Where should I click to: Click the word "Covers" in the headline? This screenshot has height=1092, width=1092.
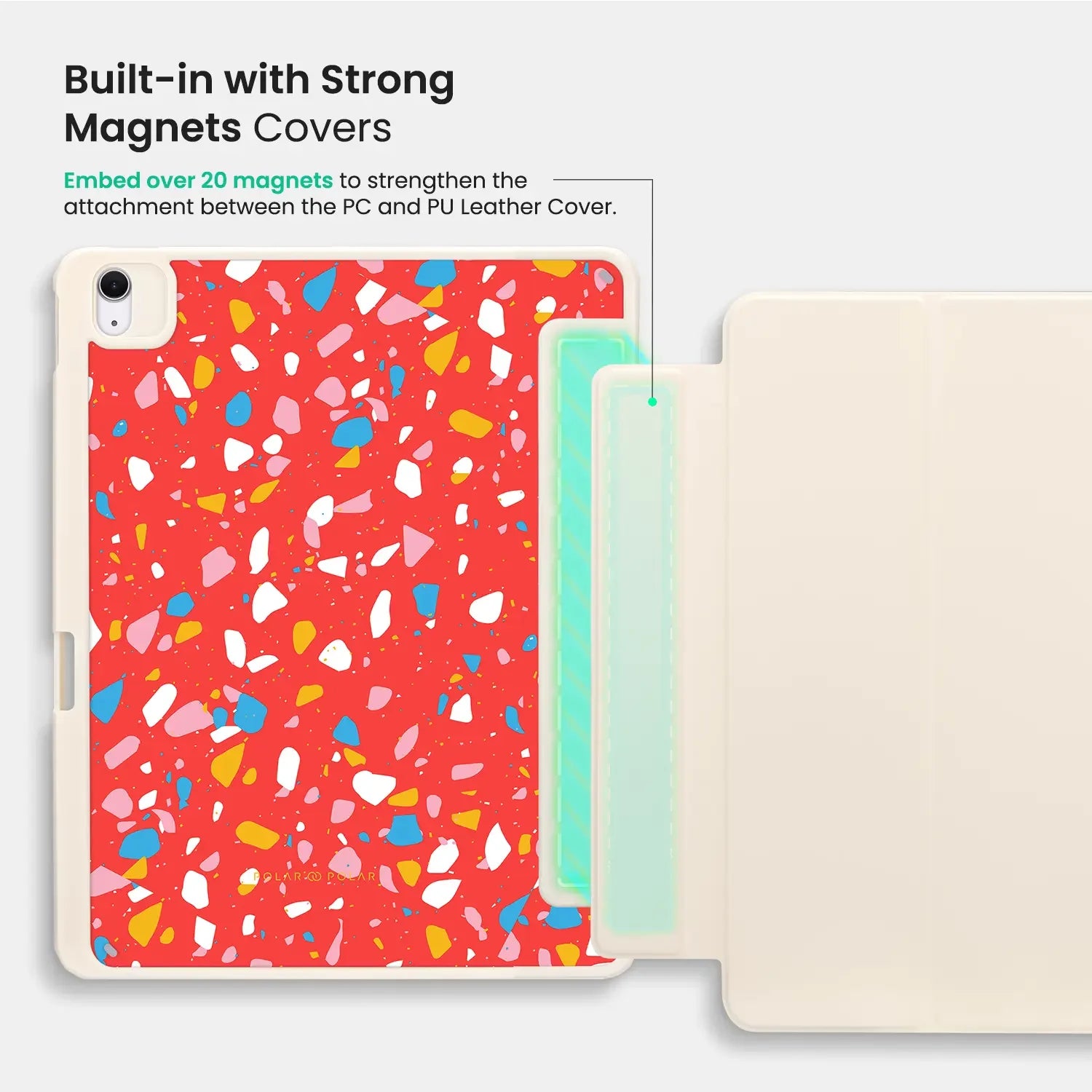322,128
